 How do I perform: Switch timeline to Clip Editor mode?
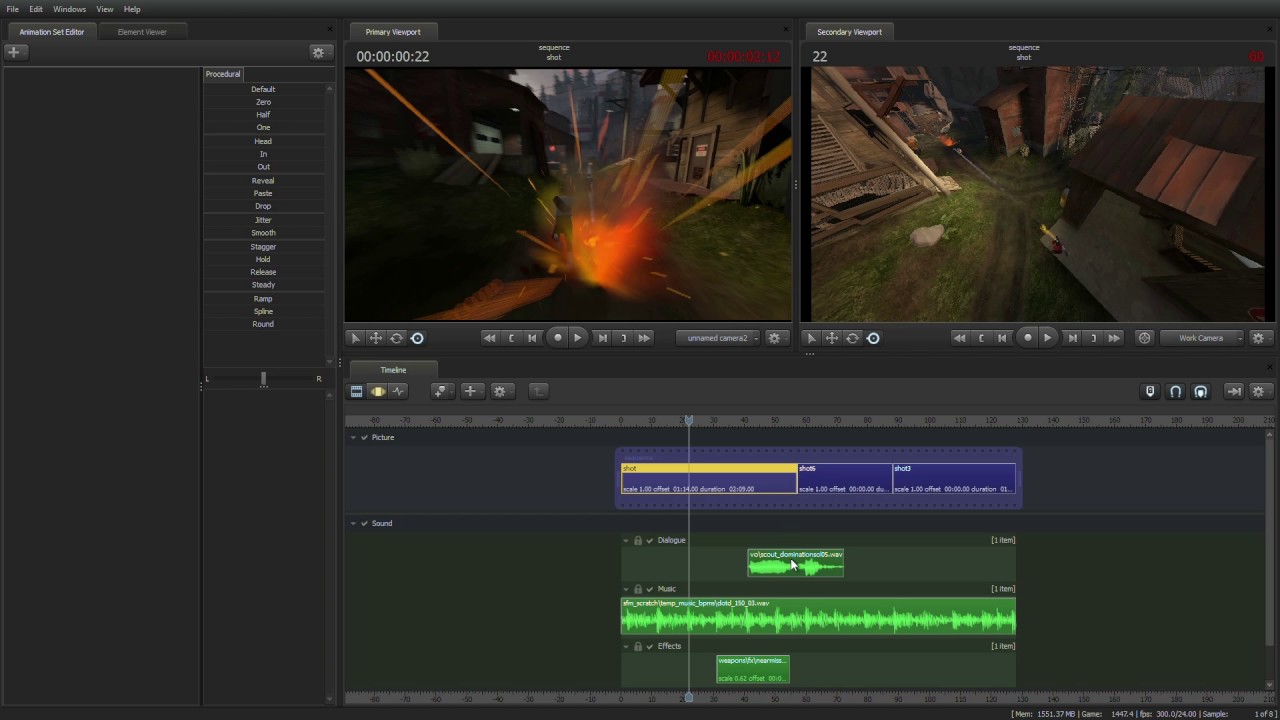356,391
